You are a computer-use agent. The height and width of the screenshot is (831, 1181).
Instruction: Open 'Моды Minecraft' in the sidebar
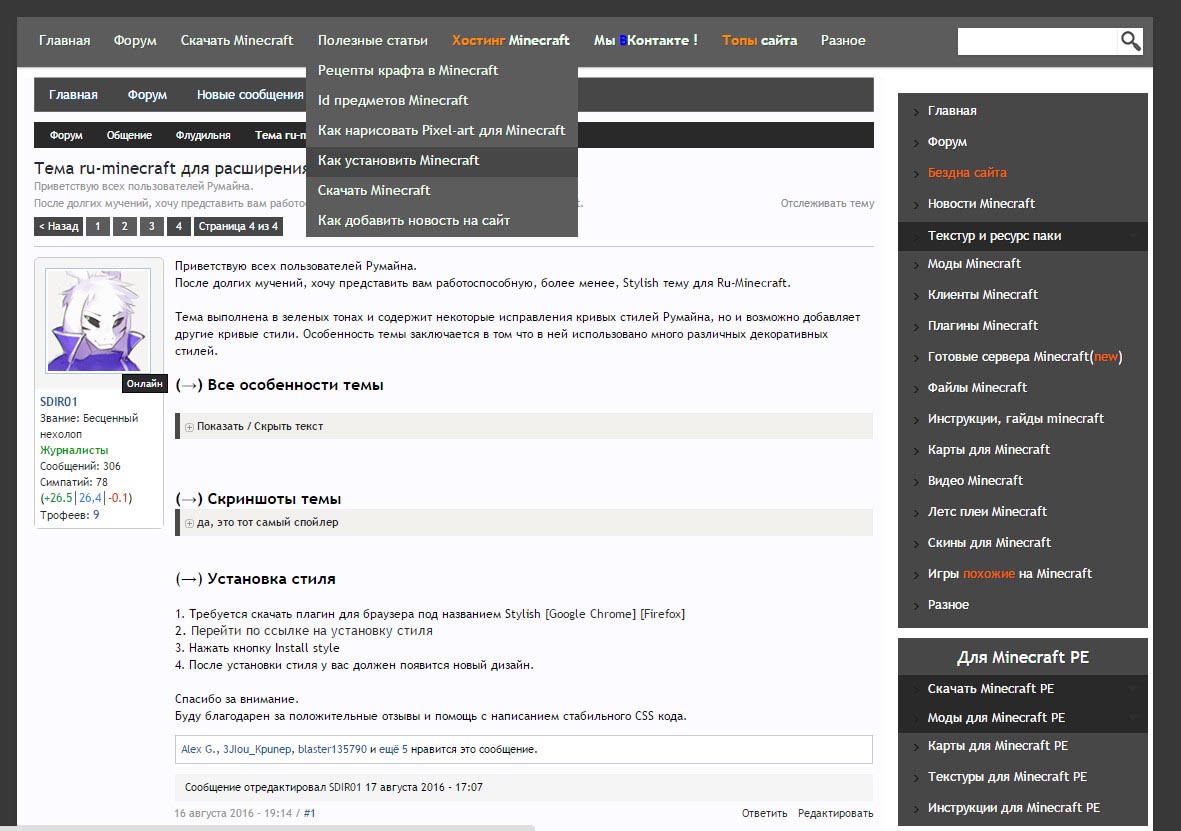(974, 264)
